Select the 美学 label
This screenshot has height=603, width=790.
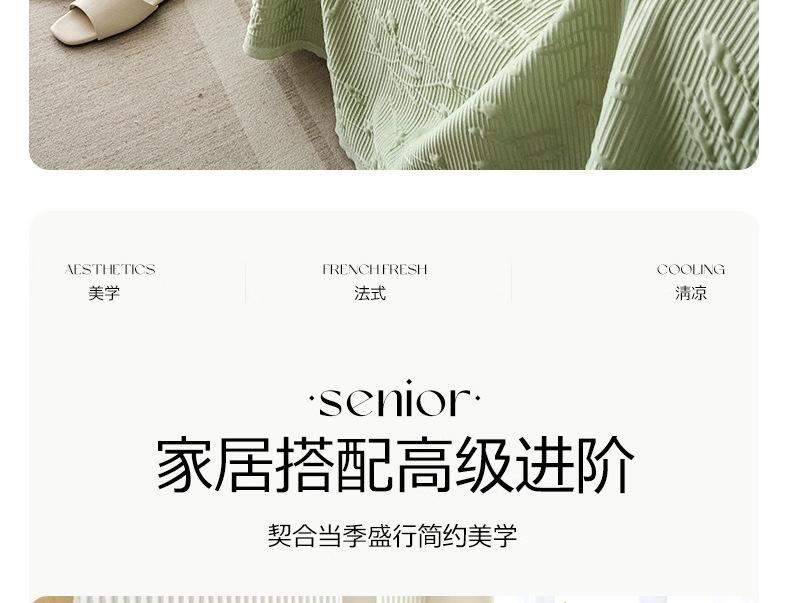[x=104, y=293]
